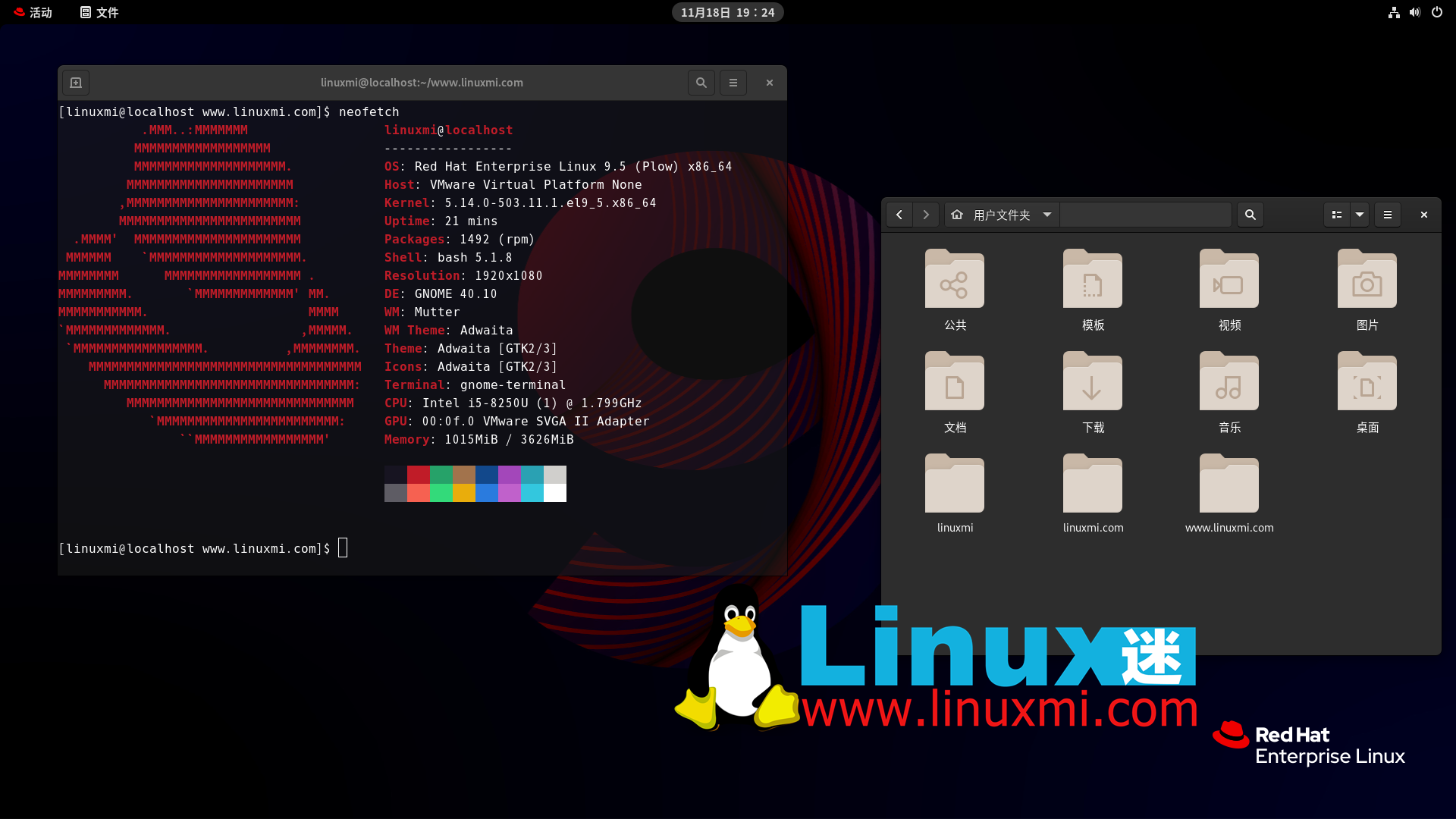The height and width of the screenshot is (819, 1456).
Task: Open new tab in terminal window
Action: coord(76,83)
